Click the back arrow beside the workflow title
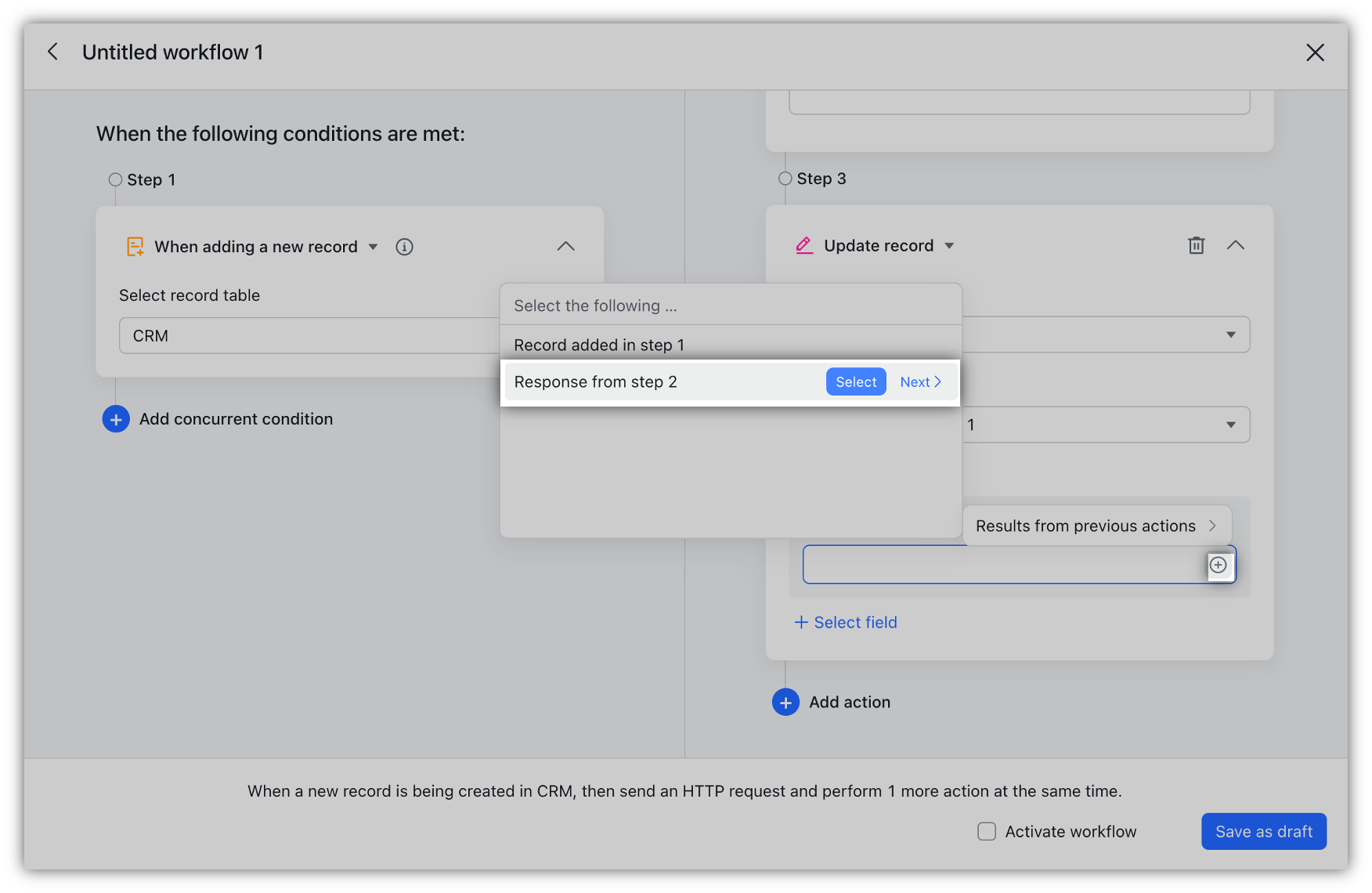Viewport: 1372px width, 893px height. (52, 51)
